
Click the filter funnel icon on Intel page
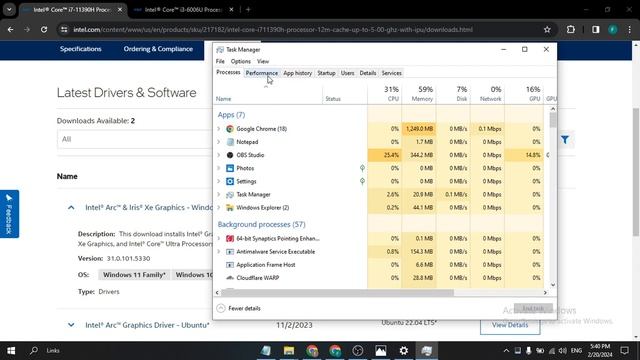pos(565,140)
